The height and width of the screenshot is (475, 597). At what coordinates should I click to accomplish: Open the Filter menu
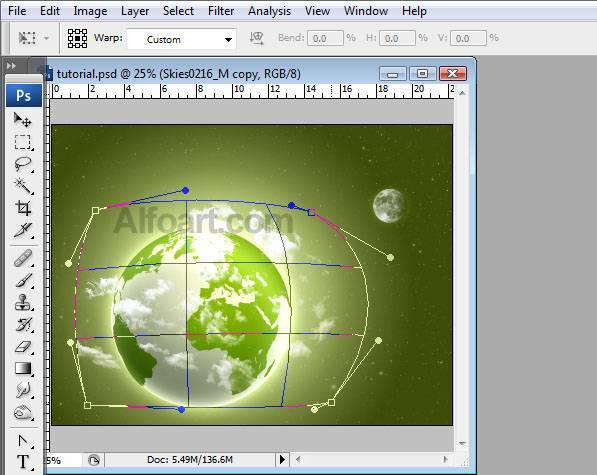(221, 11)
